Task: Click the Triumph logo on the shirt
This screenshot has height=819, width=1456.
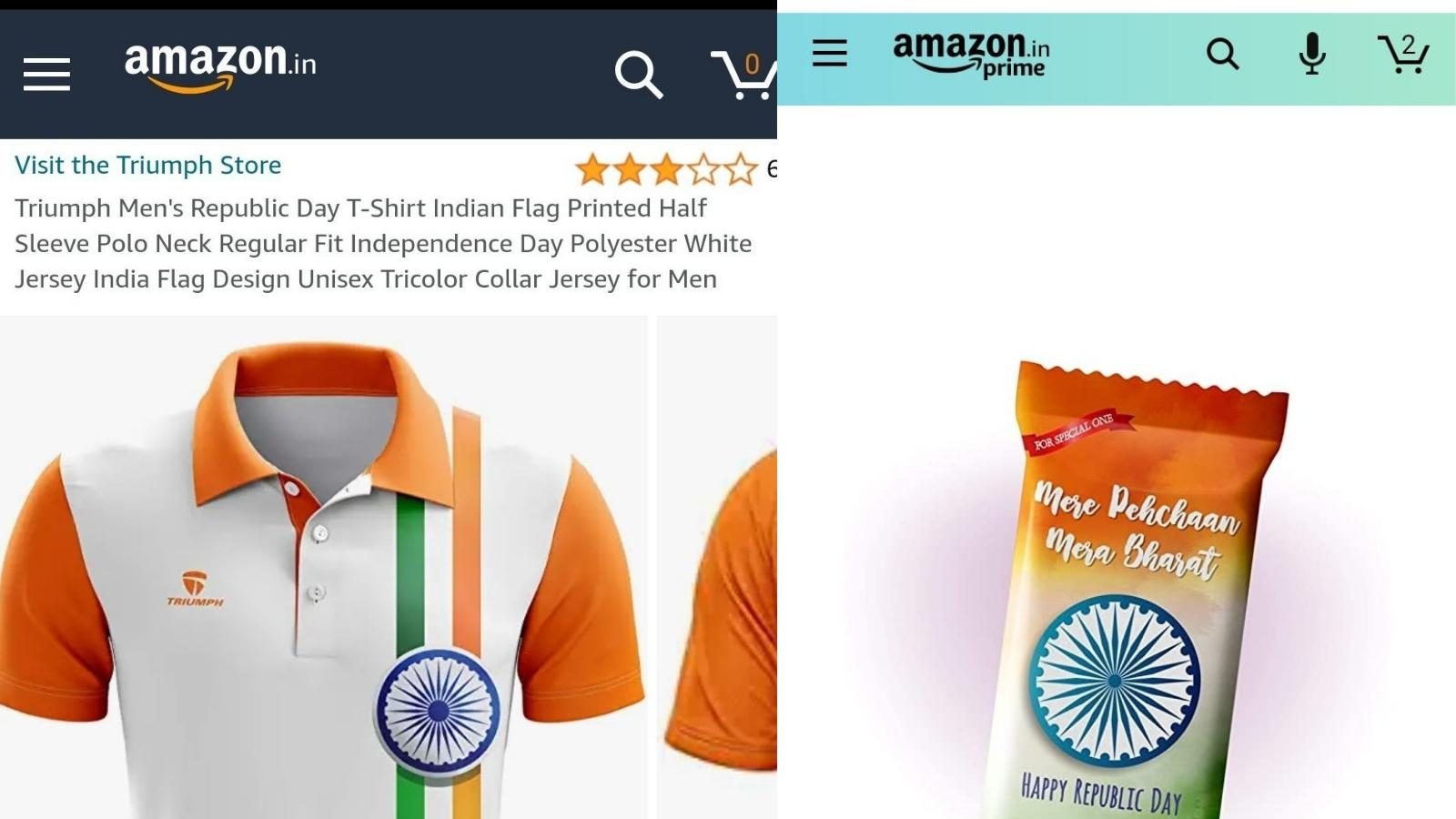Action: point(195,589)
